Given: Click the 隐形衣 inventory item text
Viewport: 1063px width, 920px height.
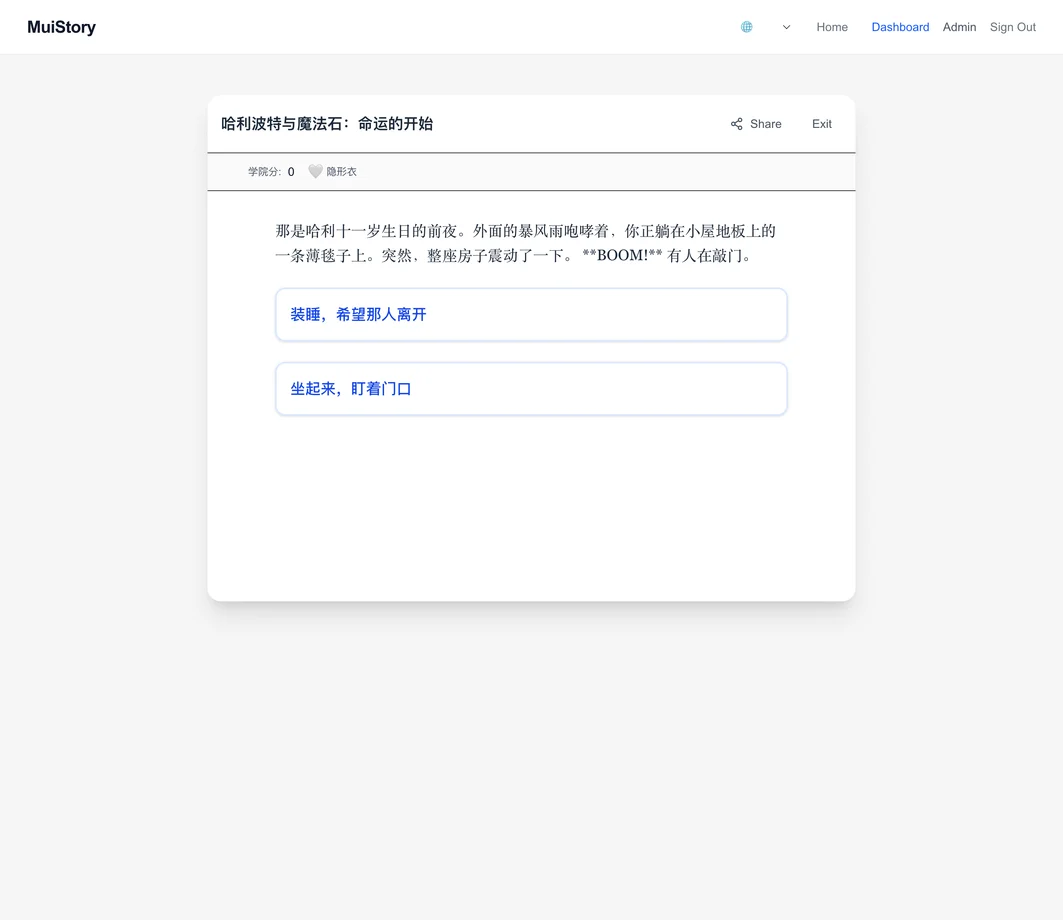Looking at the screenshot, I should pyautogui.click(x=342, y=172).
